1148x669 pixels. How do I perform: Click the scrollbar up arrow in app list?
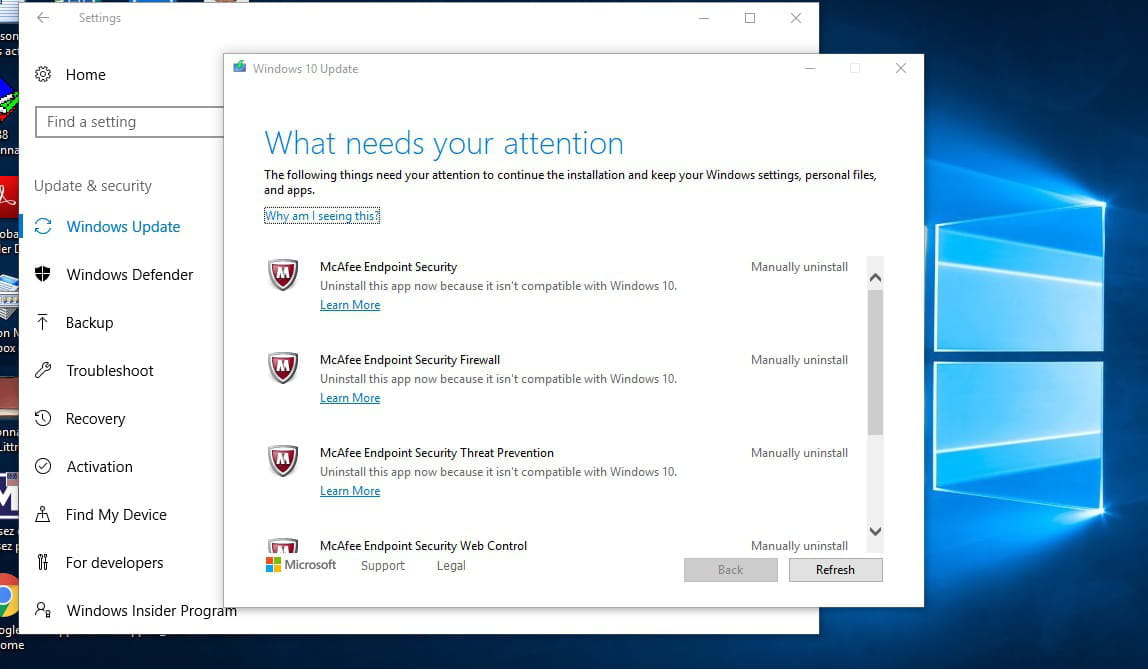pos(875,278)
